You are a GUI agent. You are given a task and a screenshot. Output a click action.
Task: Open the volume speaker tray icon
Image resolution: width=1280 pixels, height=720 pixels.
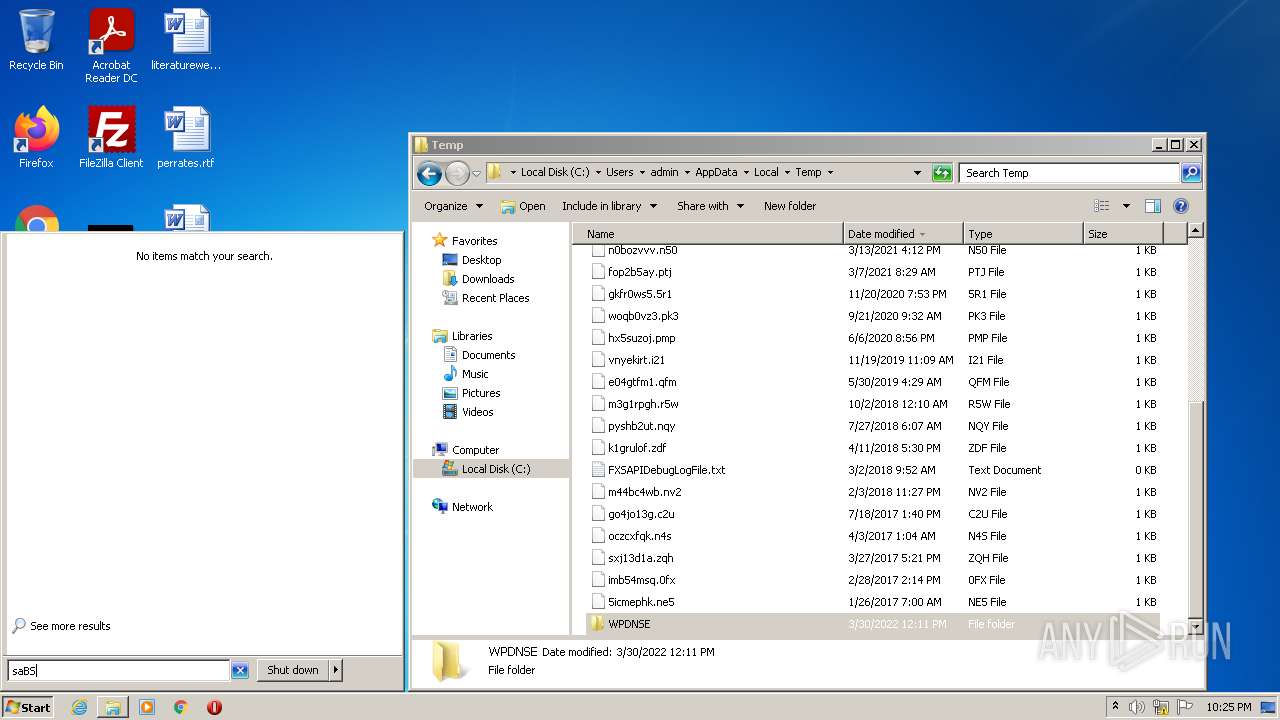click(x=1137, y=707)
